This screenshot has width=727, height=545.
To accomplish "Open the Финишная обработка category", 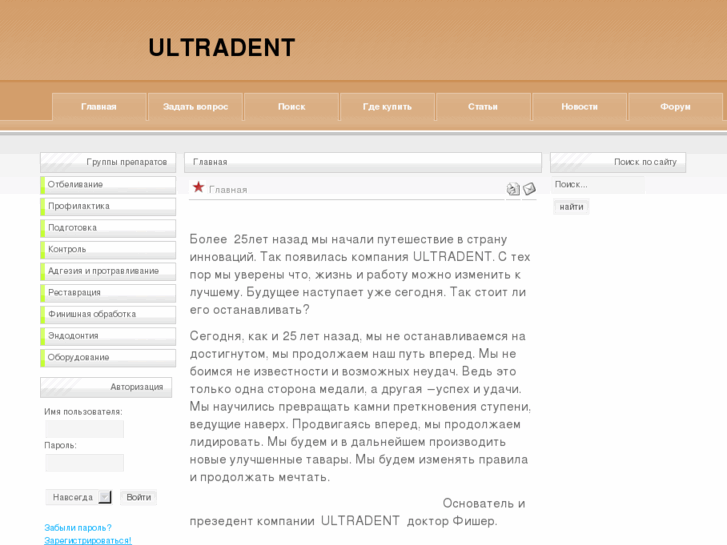I will pos(108,314).
